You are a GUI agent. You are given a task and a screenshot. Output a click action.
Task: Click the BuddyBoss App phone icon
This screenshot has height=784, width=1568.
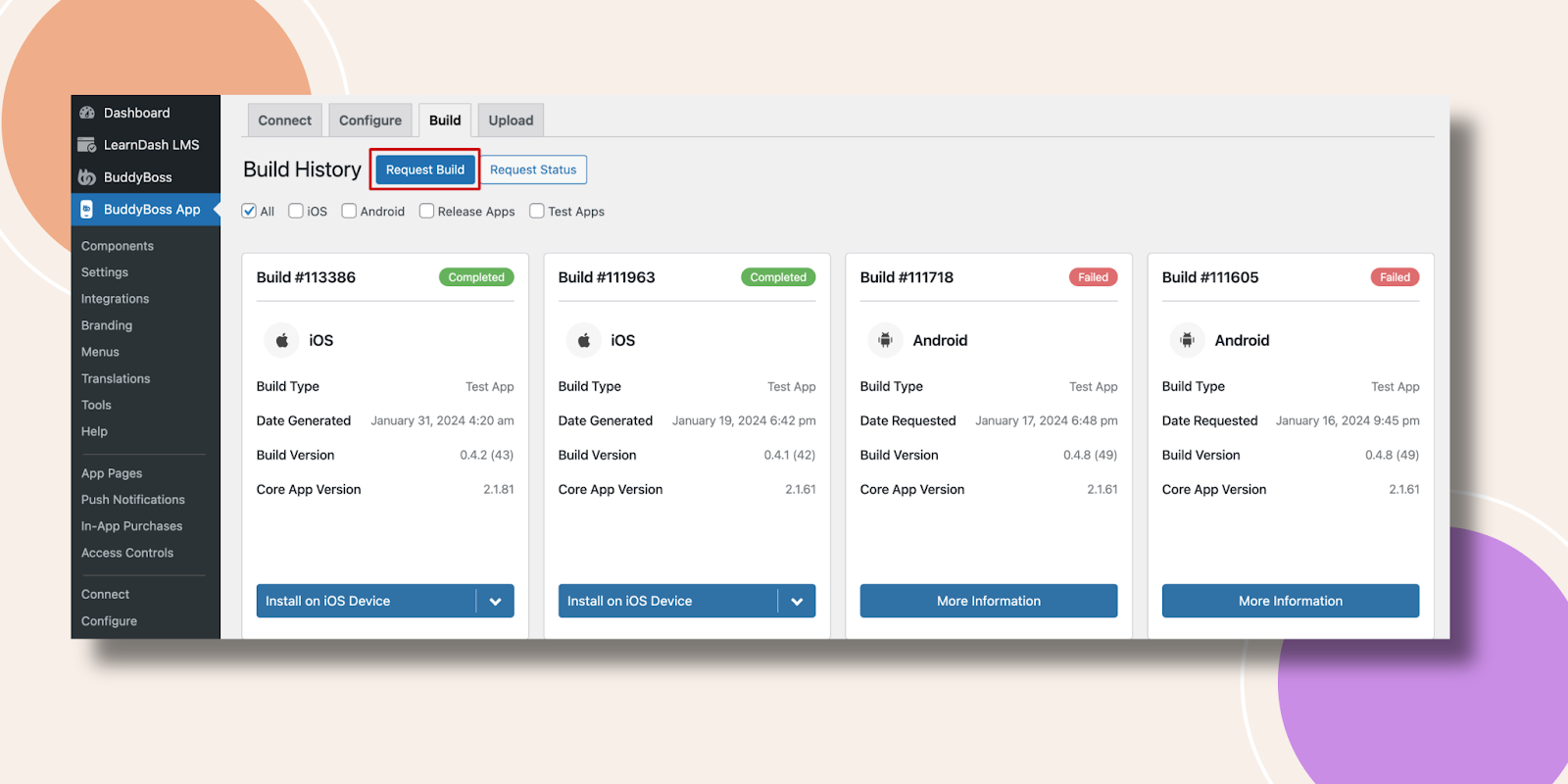87,210
